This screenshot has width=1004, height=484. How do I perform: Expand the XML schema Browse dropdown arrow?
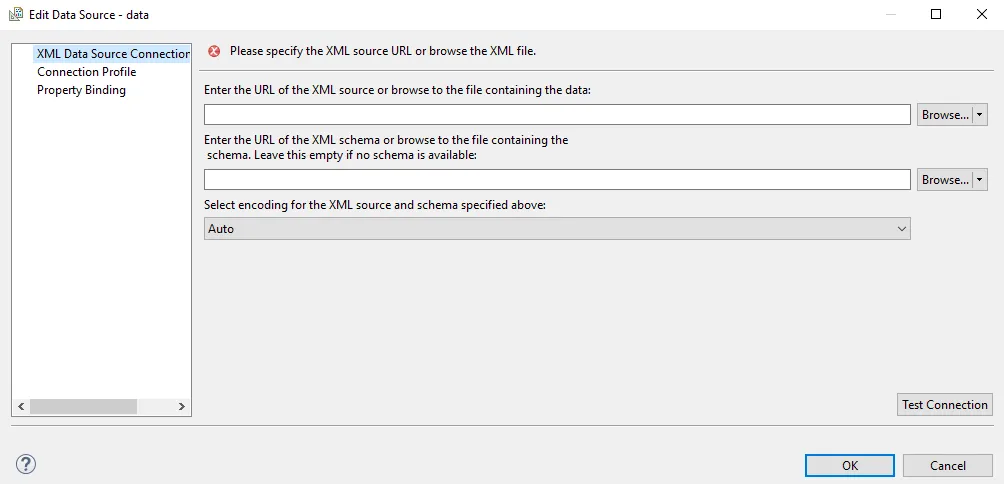pos(981,180)
